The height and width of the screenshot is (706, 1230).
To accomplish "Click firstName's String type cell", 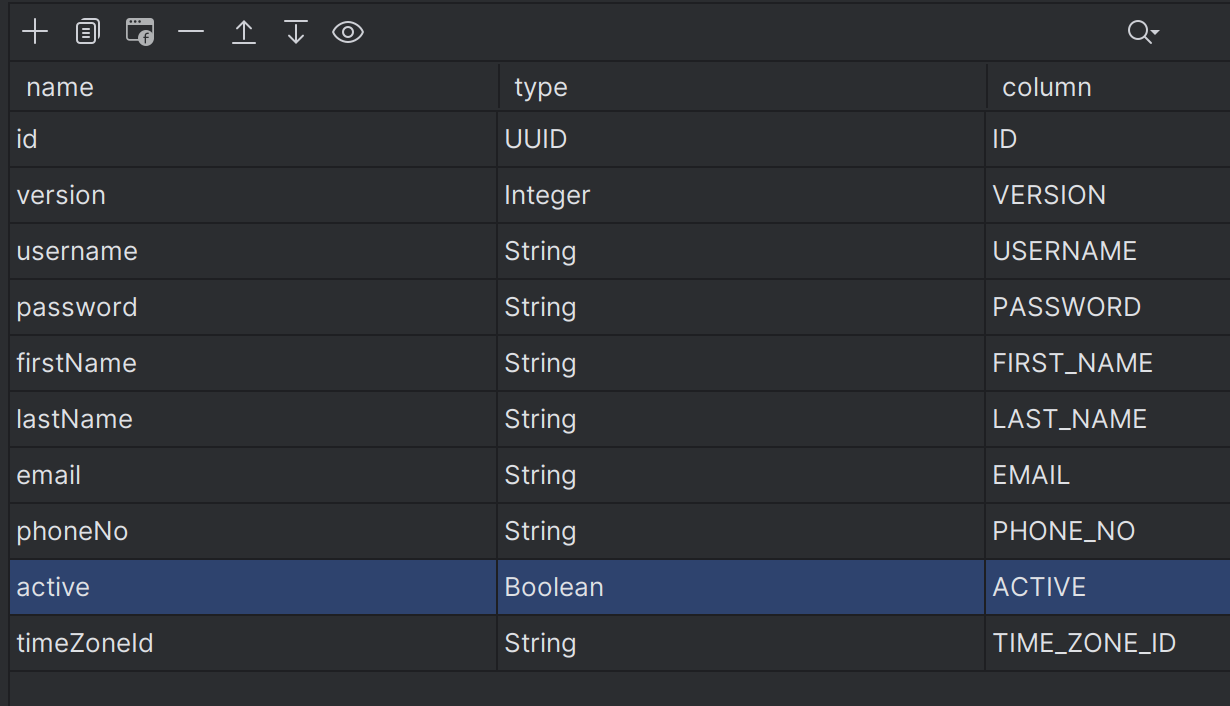I will [741, 363].
